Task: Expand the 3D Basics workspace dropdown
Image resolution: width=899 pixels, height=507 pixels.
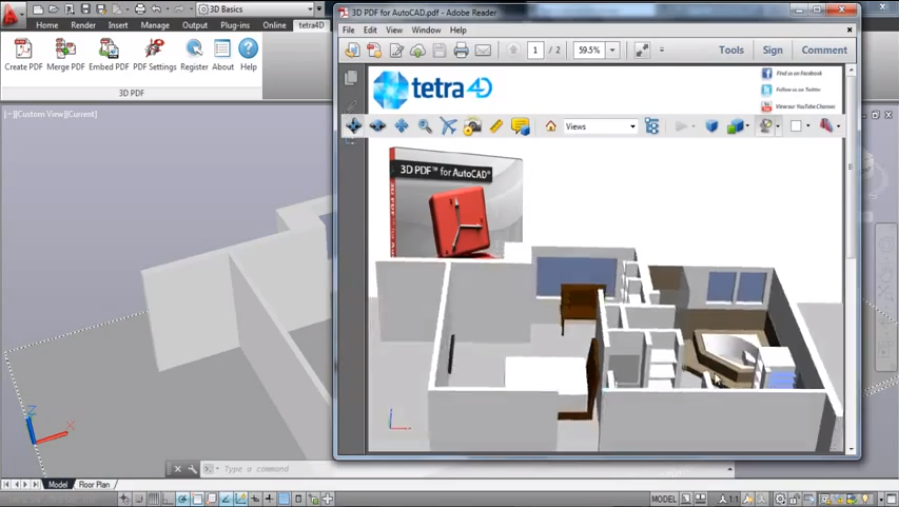Action: pos(310,9)
